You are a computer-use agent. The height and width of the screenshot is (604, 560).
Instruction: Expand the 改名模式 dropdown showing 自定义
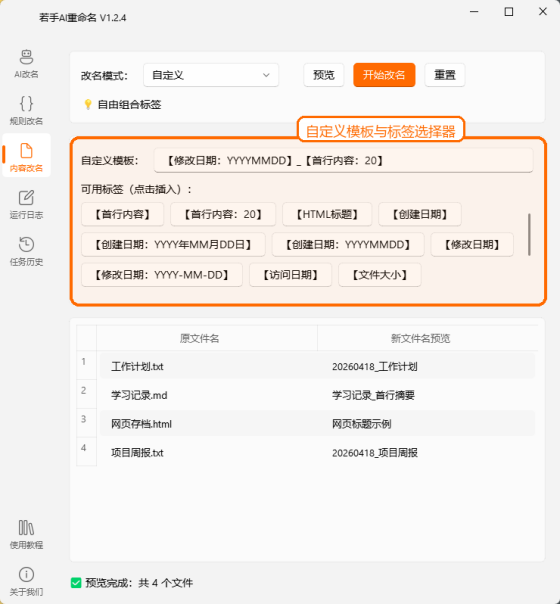(211, 75)
